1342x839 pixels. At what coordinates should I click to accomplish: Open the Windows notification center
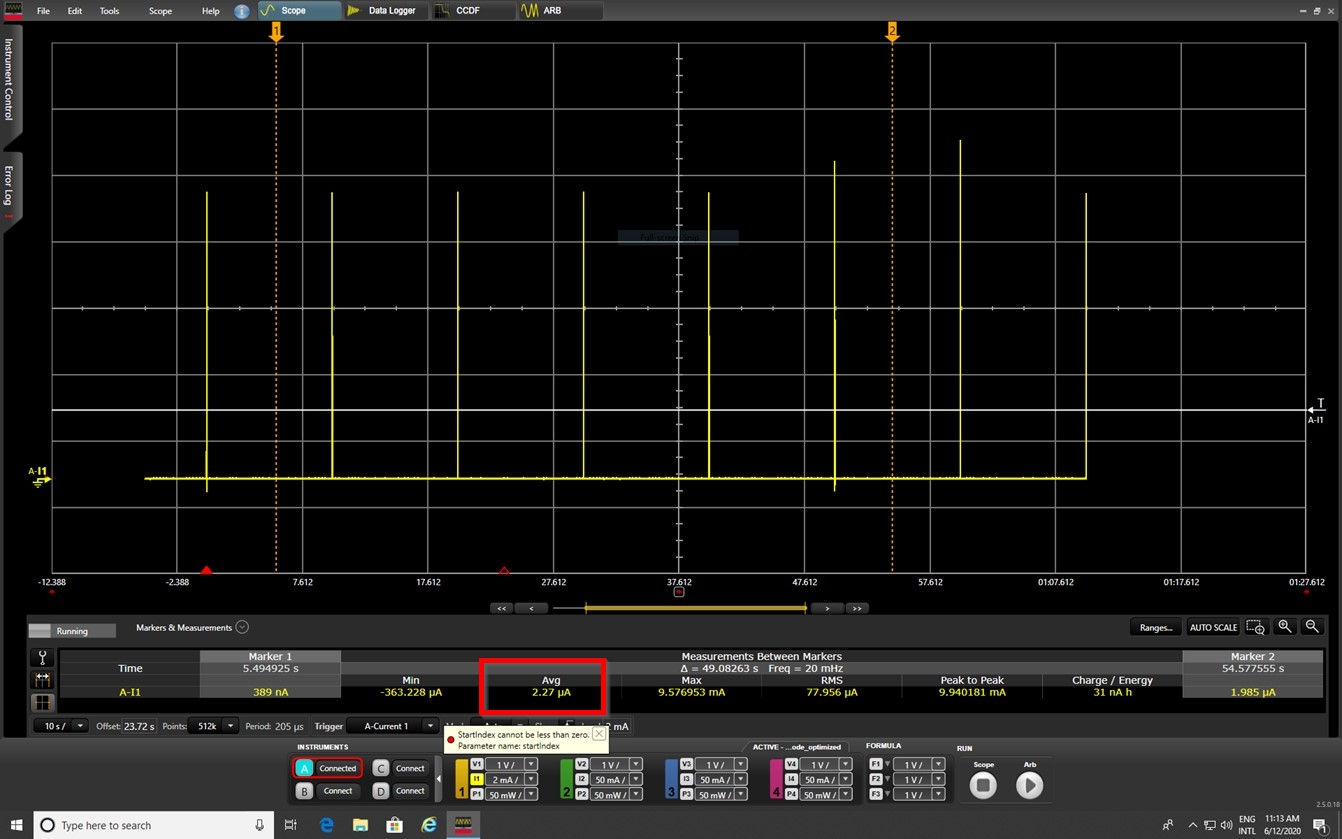click(x=1320, y=825)
